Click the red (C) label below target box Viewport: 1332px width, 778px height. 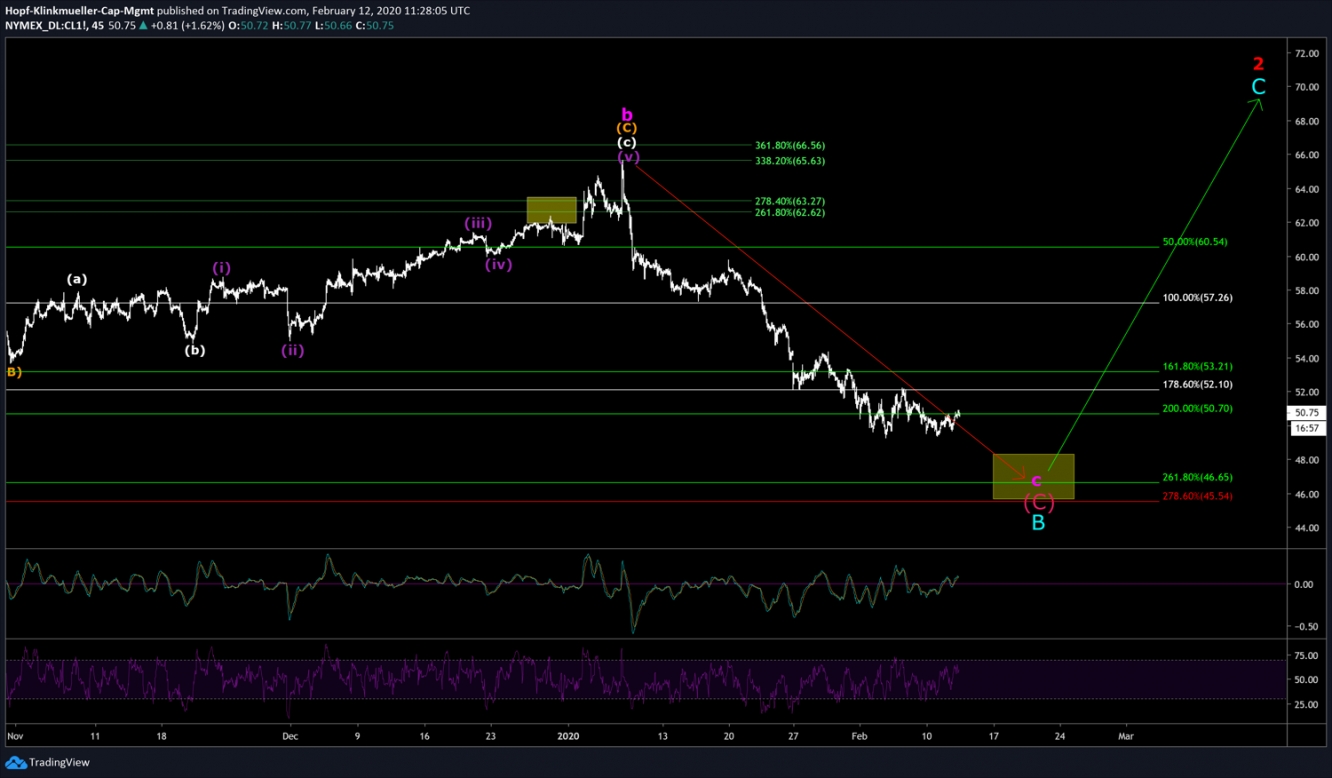1038,502
